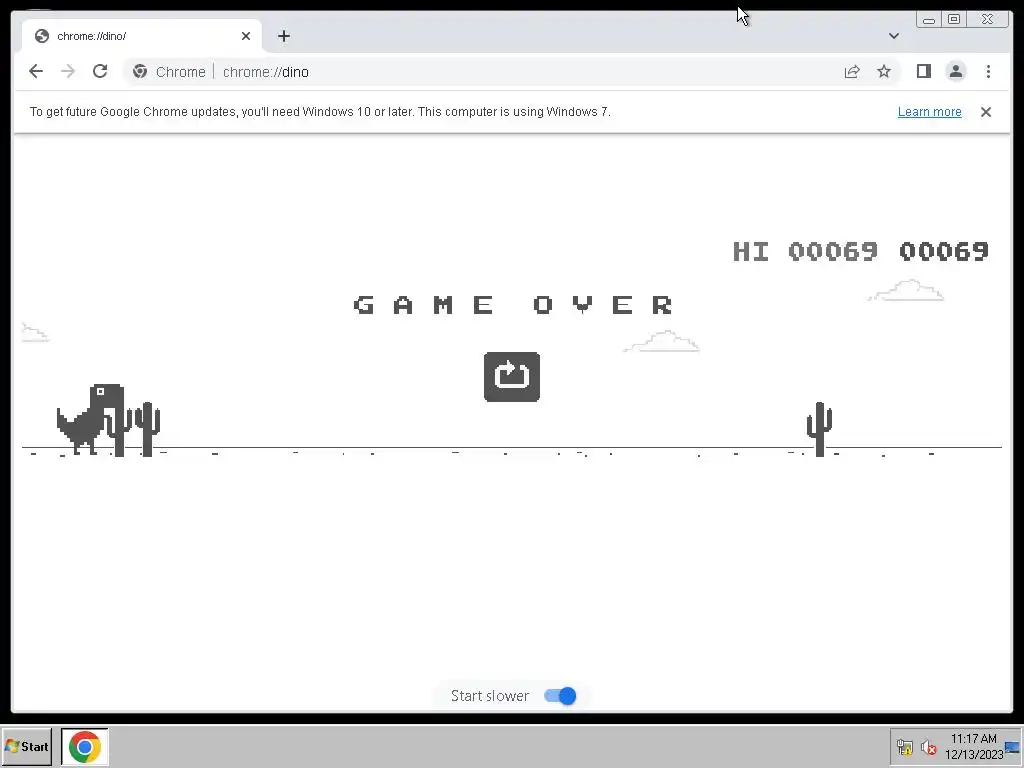Open Chrome three-dot menu
This screenshot has width=1024, height=768.
tap(988, 71)
